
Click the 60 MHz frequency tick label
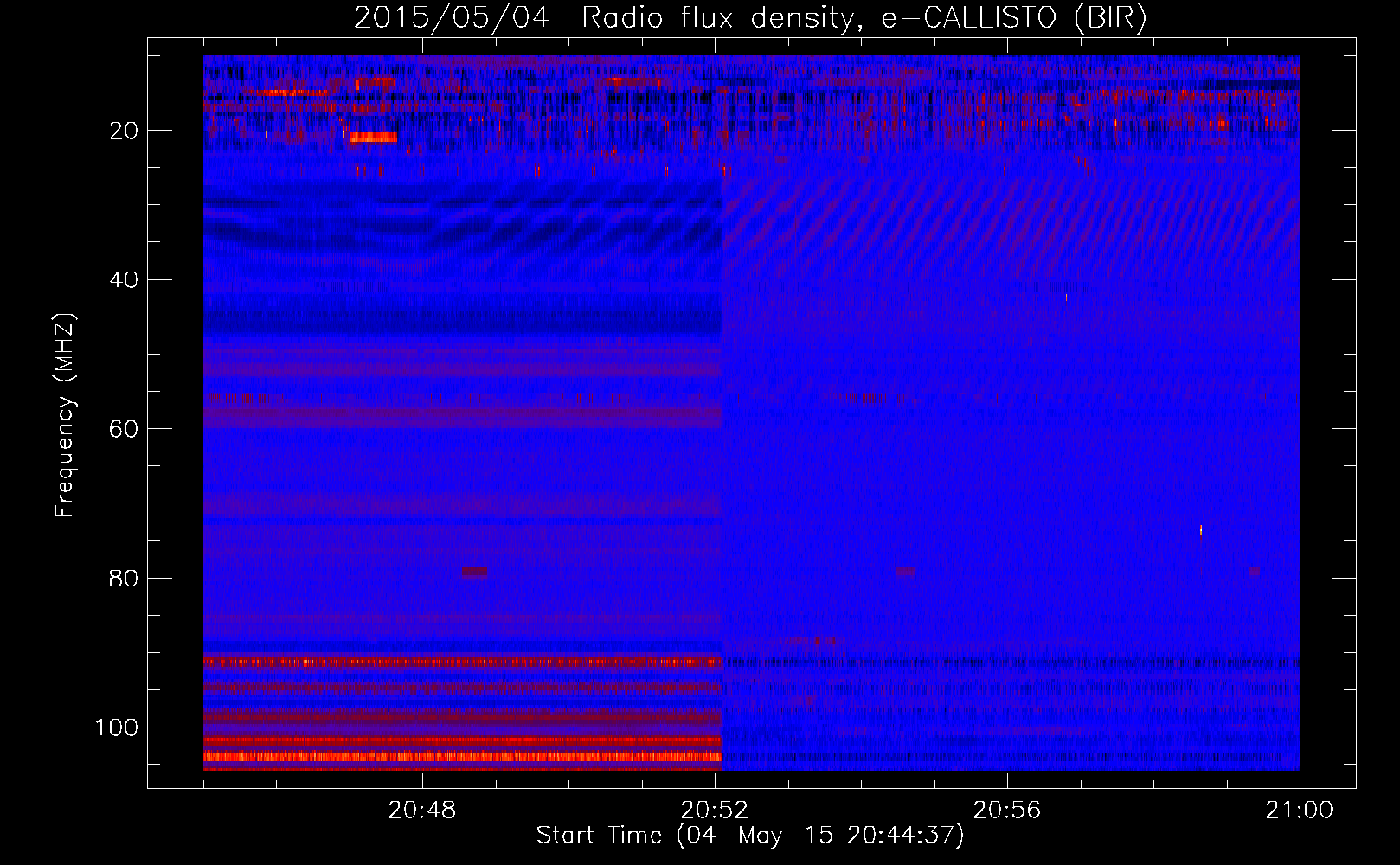[x=124, y=430]
